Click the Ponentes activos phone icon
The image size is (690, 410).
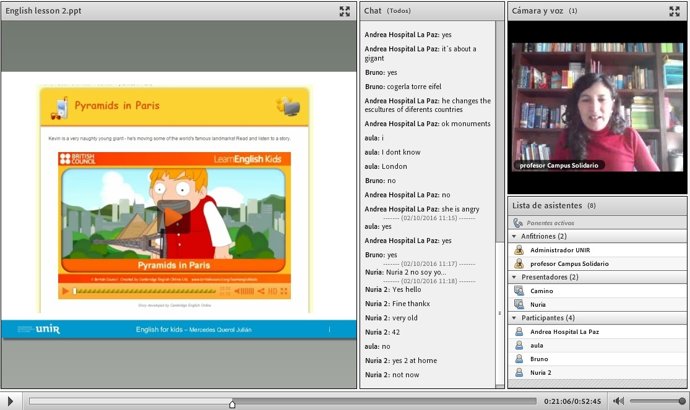tap(518, 223)
